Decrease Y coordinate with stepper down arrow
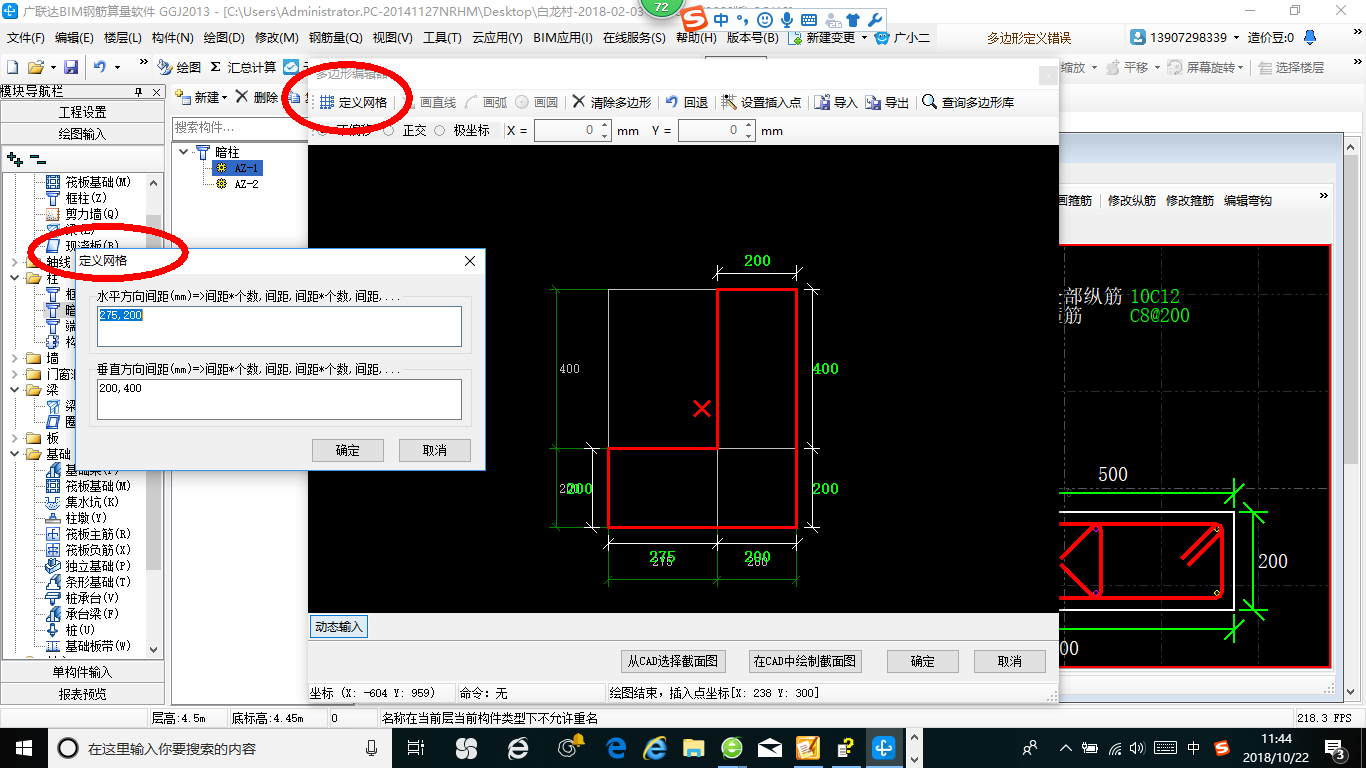Screen dimensions: 1366x768 tap(748, 135)
